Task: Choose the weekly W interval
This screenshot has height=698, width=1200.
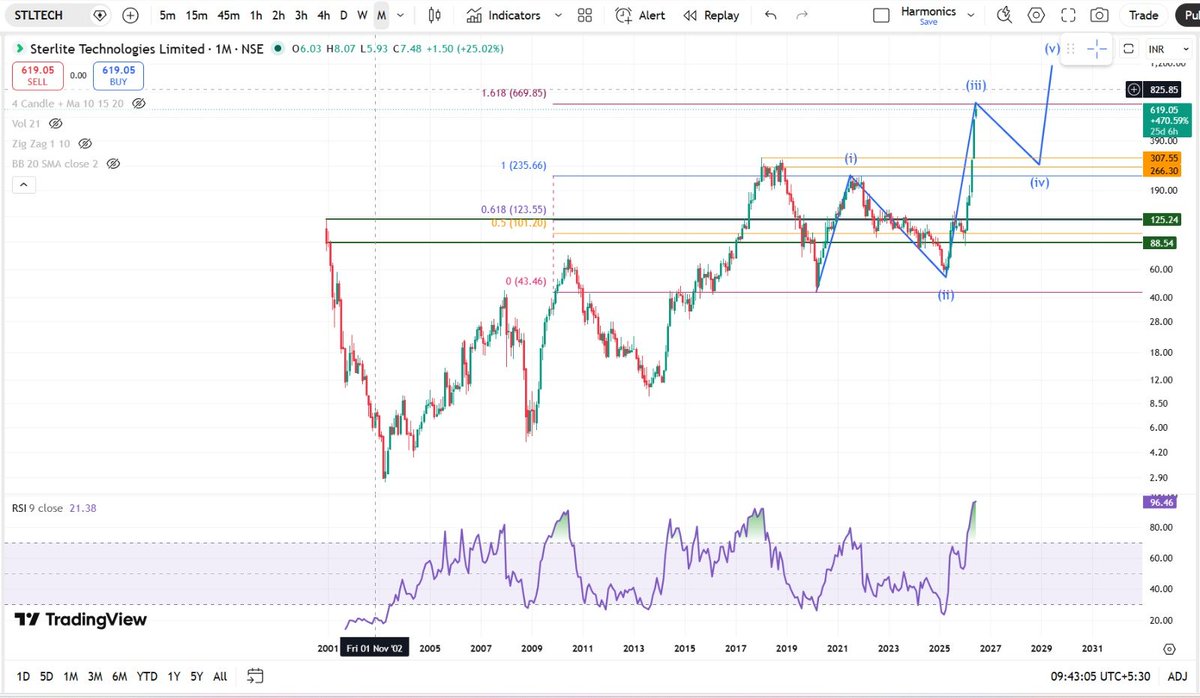Action: pyautogui.click(x=362, y=15)
